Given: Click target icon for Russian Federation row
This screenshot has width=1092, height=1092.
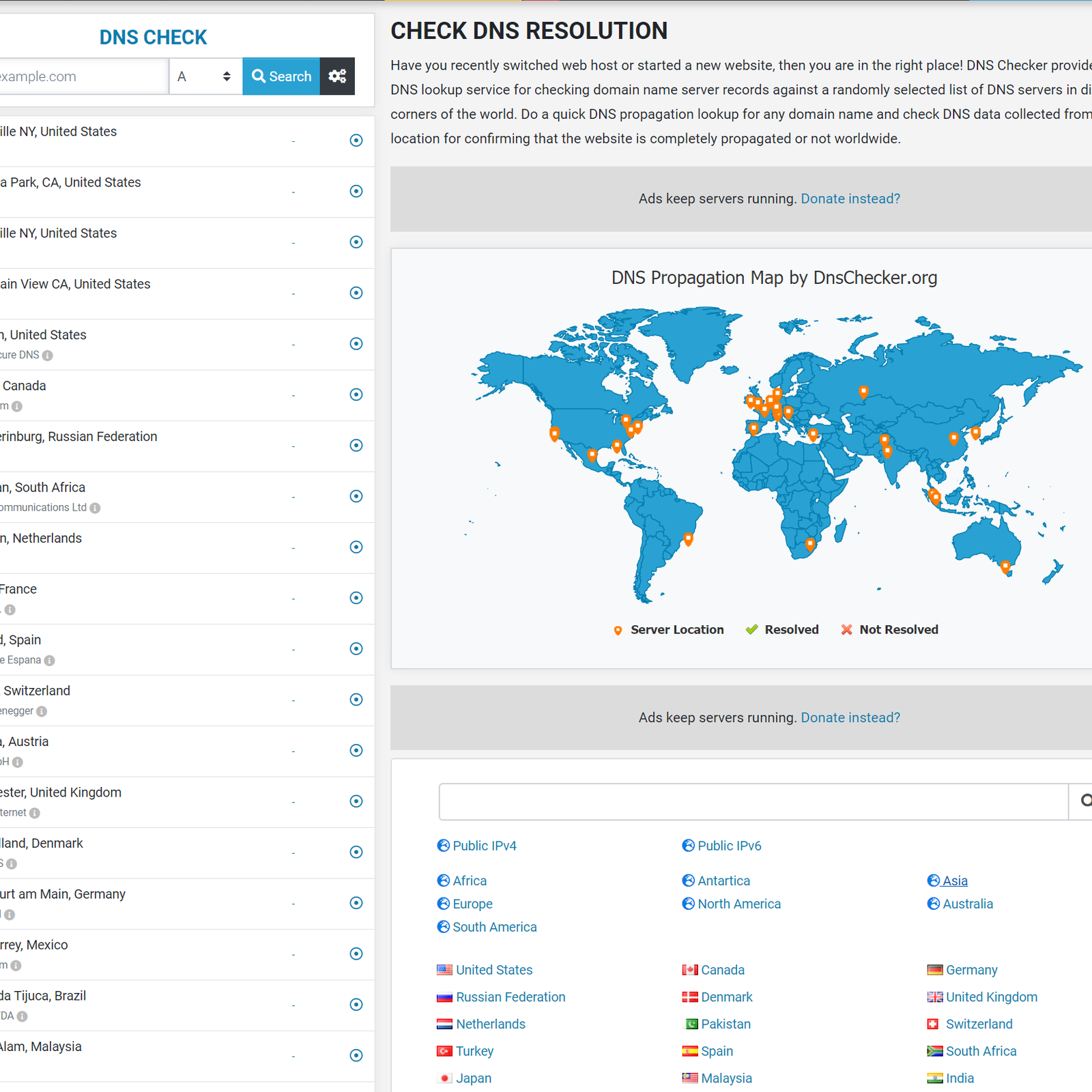Looking at the screenshot, I should [356, 445].
